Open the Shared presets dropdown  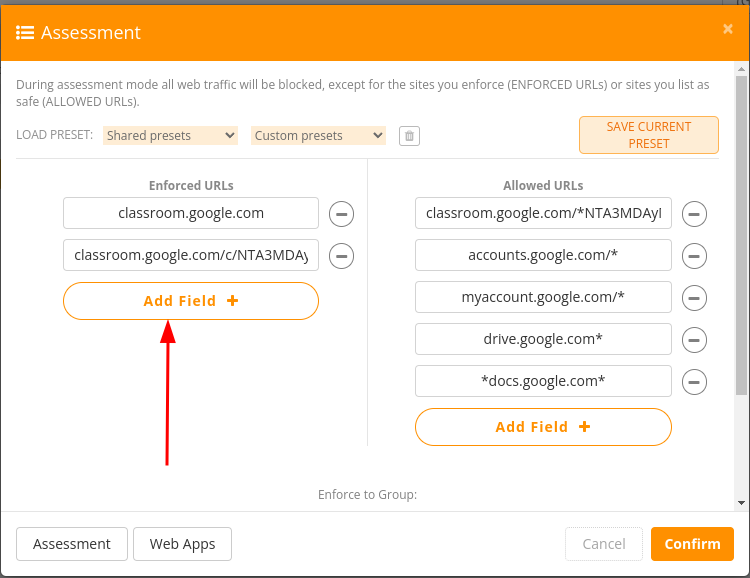pyautogui.click(x=170, y=136)
